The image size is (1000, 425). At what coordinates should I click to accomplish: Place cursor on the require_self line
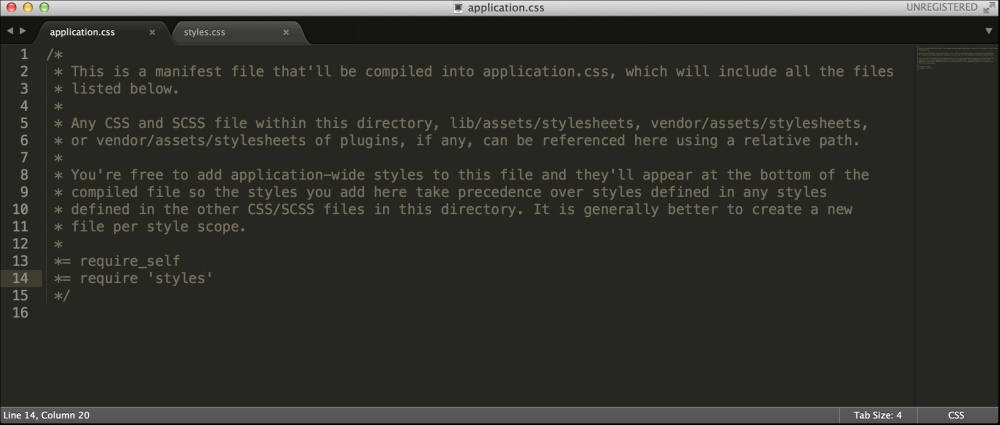(x=130, y=261)
